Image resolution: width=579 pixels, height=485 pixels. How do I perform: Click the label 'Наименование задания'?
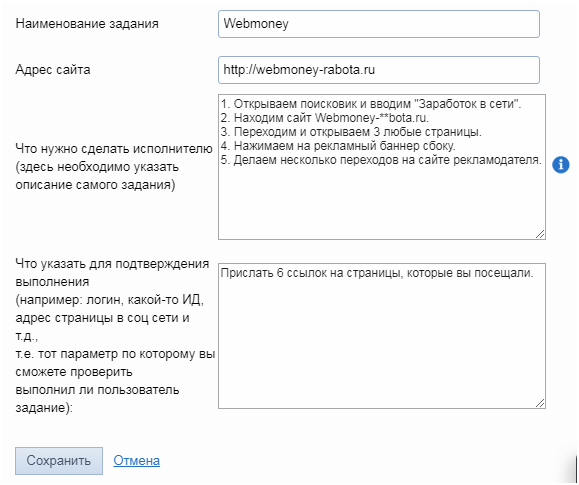point(87,24)
